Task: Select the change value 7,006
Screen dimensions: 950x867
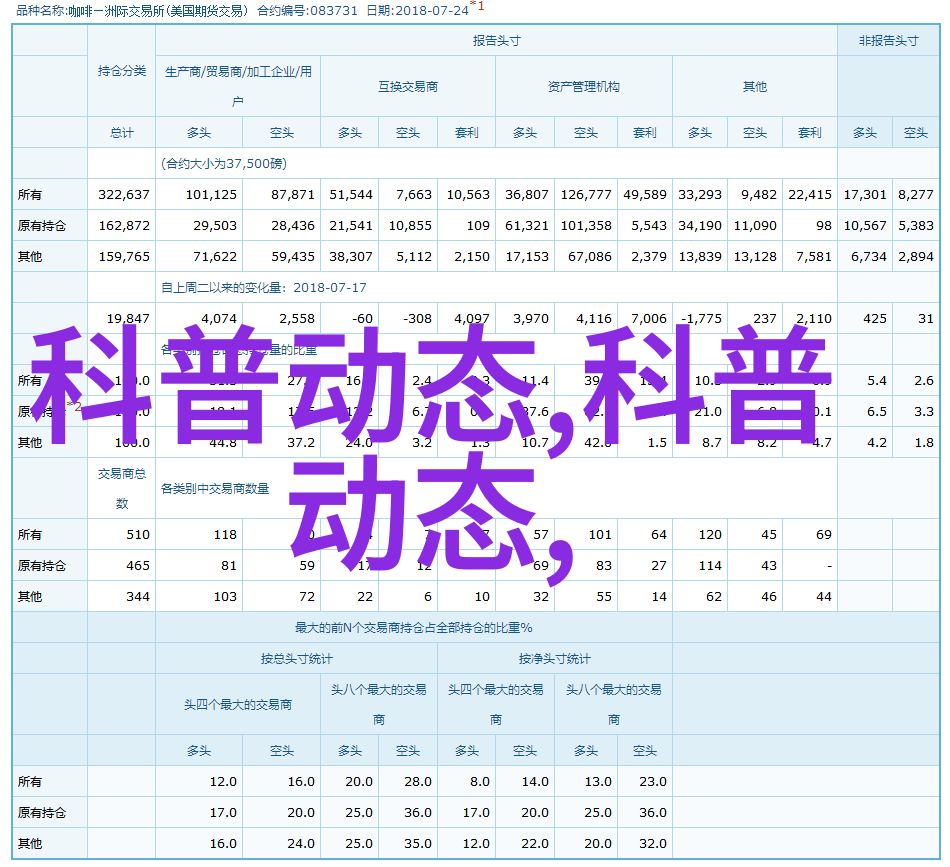Action: pos(648,318)
